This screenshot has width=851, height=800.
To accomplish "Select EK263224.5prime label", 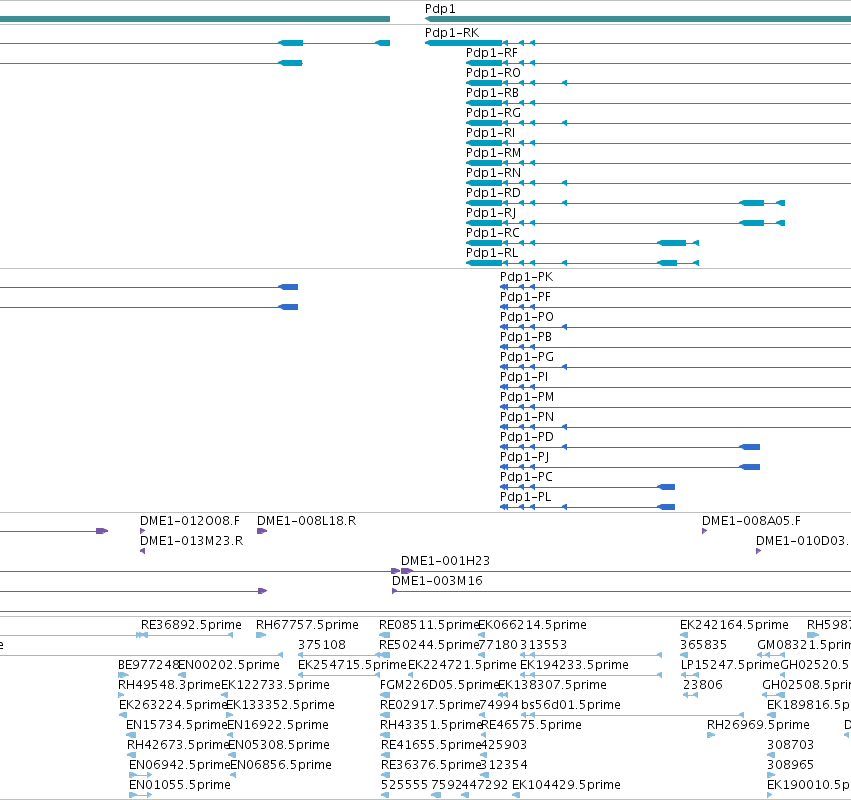I will pyautogui.click(x=173, y=704).
